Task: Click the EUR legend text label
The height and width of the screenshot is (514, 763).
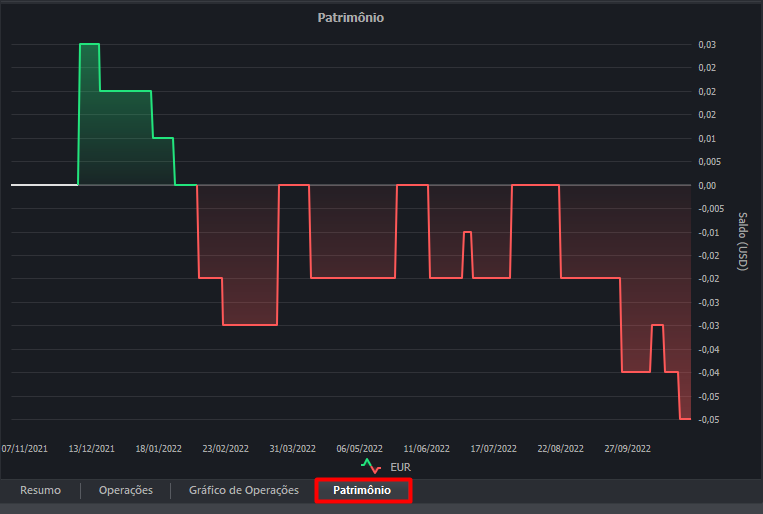Action: click(x=400, y=467)
